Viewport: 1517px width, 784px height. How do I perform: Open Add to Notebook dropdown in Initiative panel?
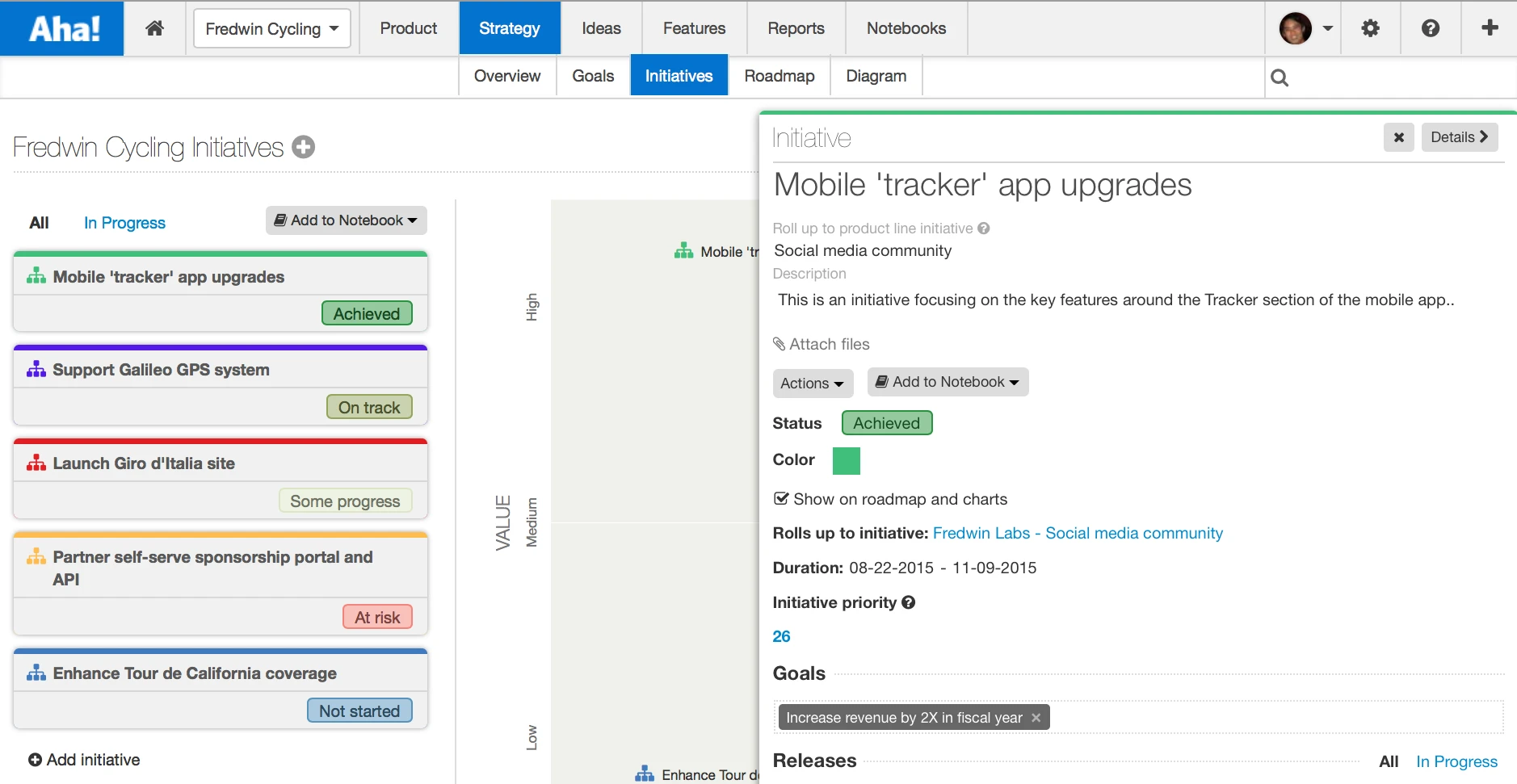click(x=948, y=382)
